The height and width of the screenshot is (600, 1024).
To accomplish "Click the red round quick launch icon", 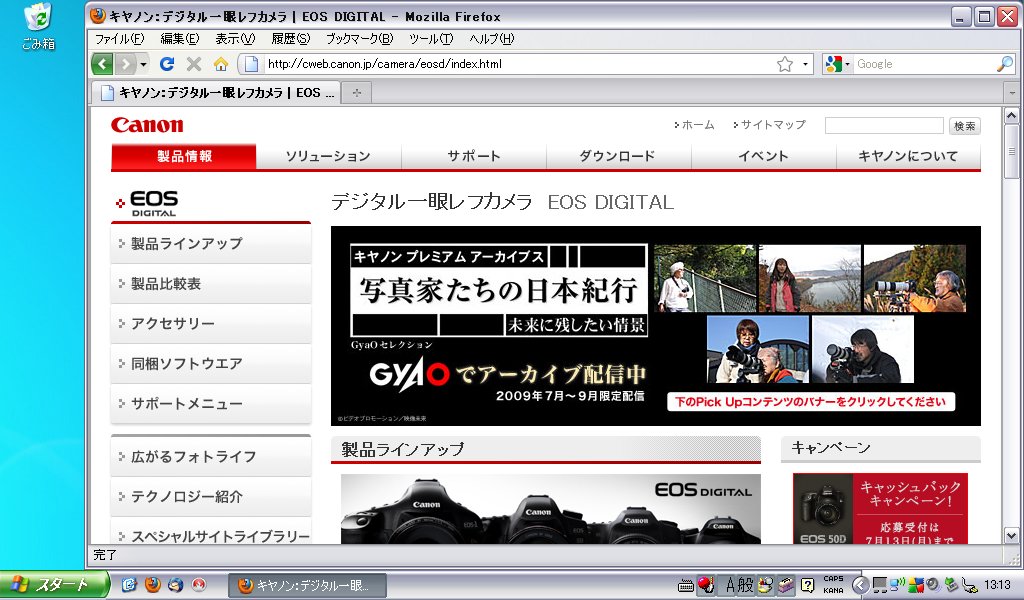I will pos(199,585).
